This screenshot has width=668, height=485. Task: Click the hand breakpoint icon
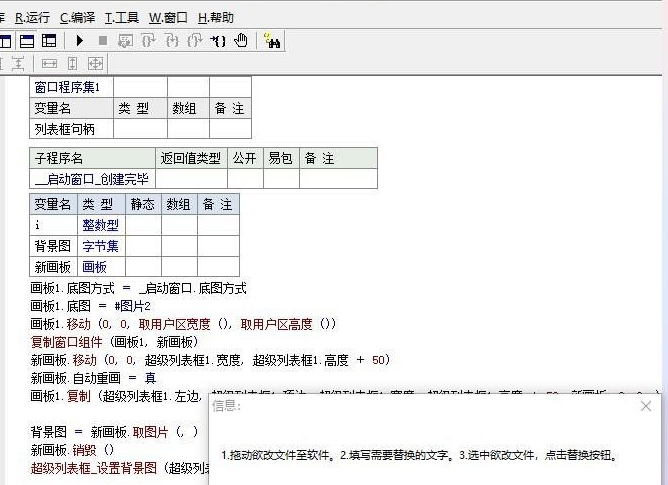click(x=241, y=40)
